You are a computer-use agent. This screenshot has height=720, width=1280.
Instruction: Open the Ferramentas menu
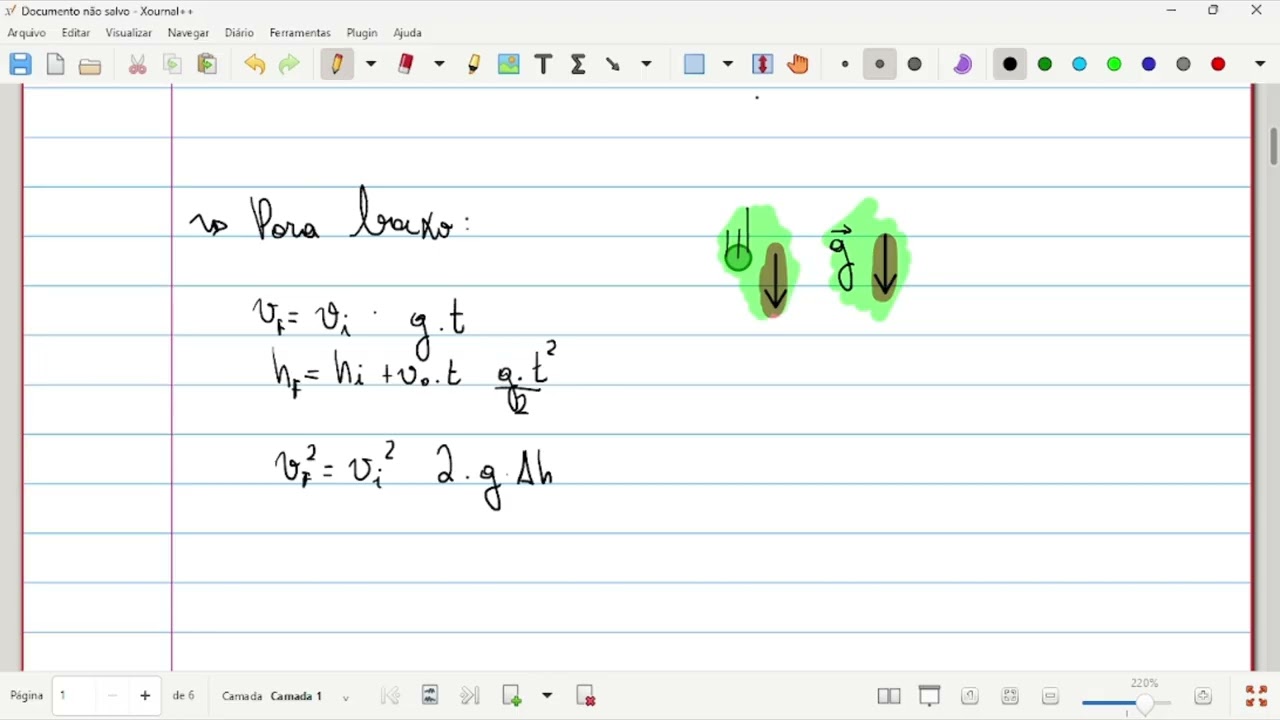point(300,33)
